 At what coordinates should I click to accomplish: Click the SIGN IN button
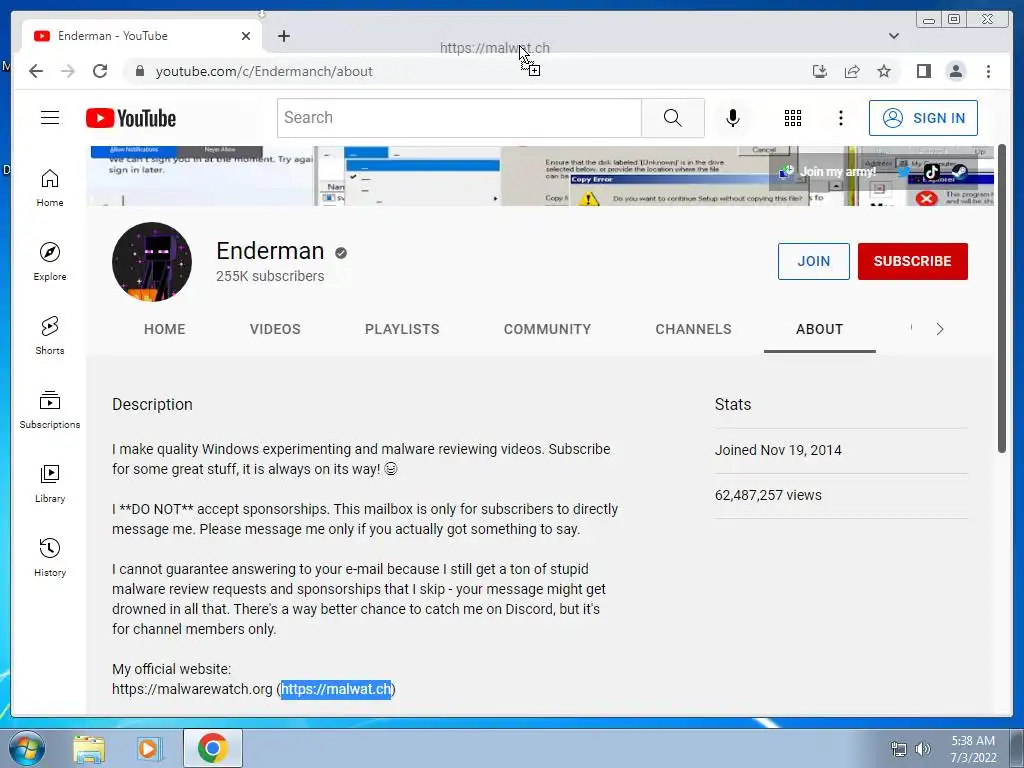coord(923,118)
